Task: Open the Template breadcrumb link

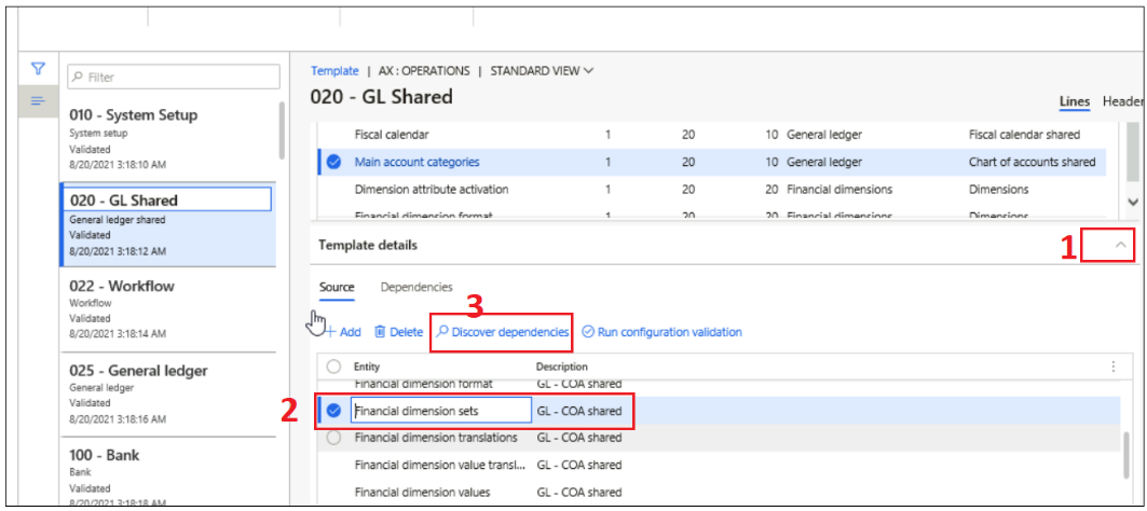Action: (335, 71)
